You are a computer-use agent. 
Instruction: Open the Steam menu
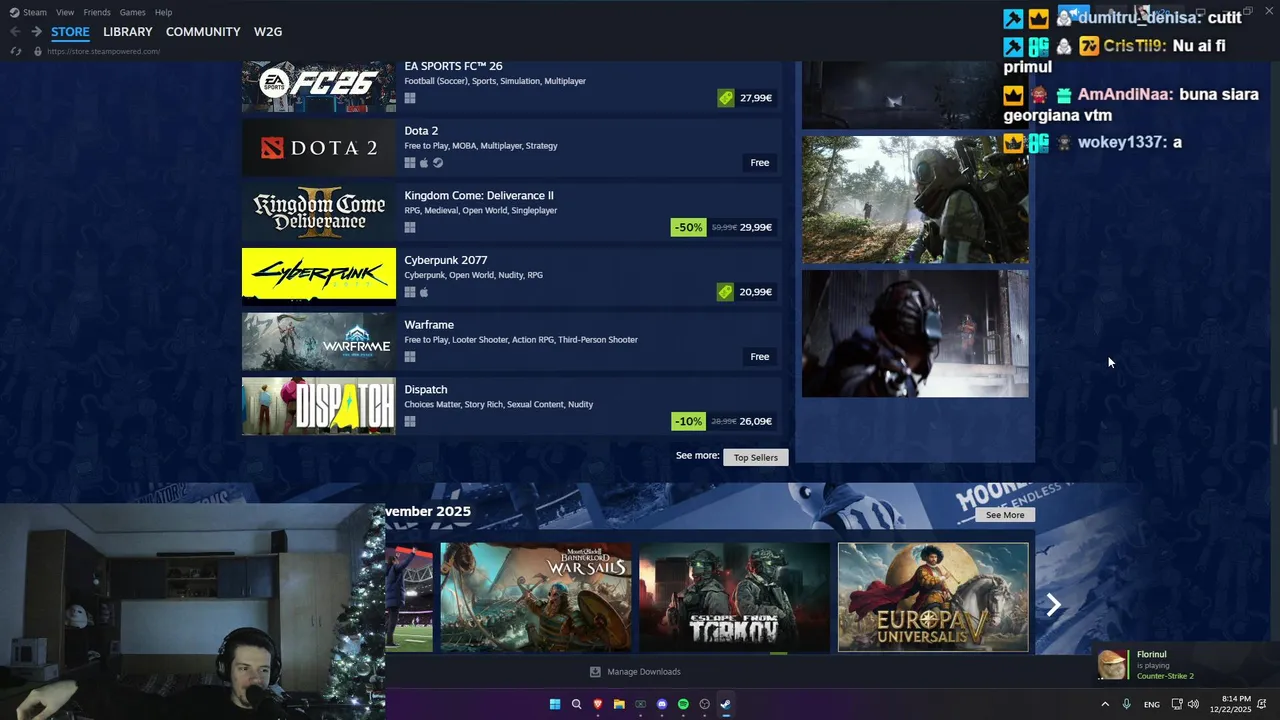[35, 12]
